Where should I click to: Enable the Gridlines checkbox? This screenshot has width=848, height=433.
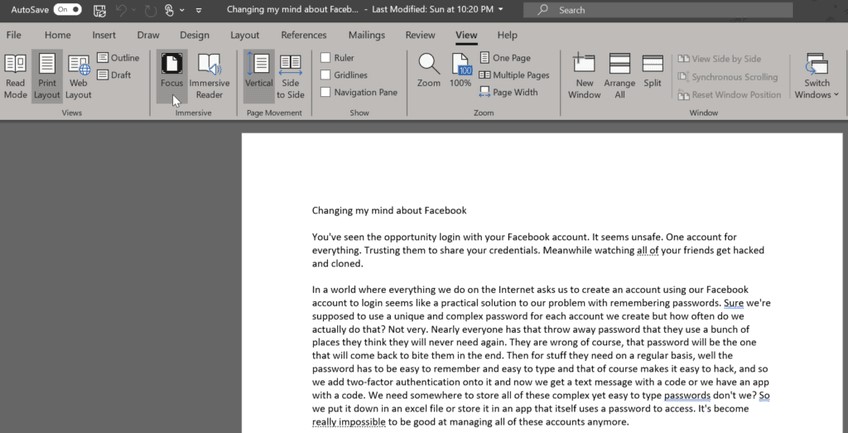click(x=326, y=75)
